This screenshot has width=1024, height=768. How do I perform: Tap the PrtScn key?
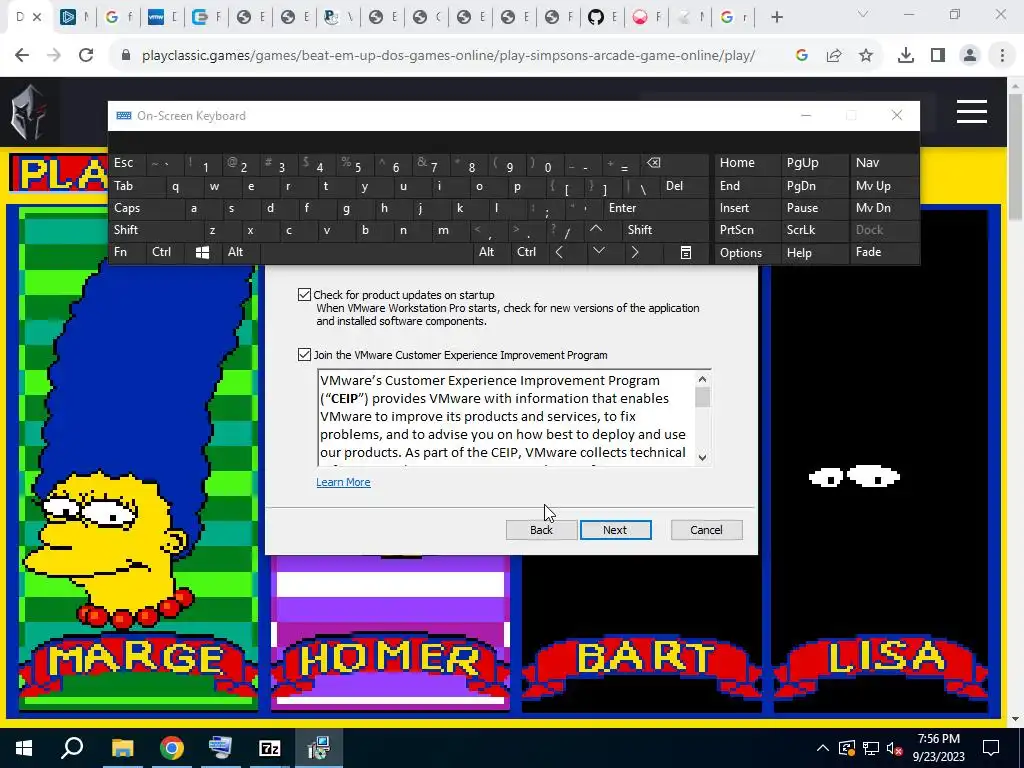click(x=747, y=230)
